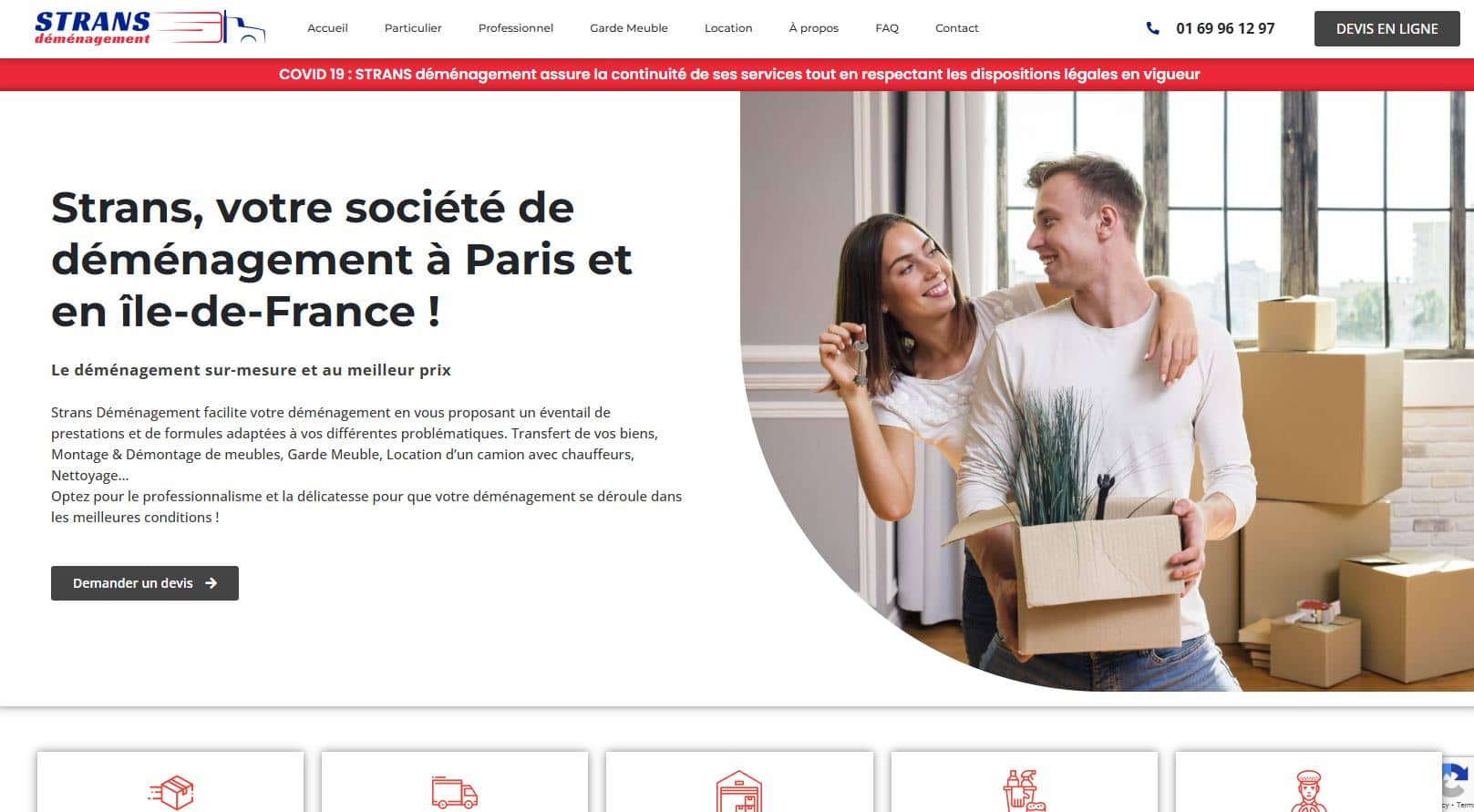The height and width of the screenshot is (812, 1474).
Task: Select the fast delivery box icon card
Action: point(170,782)
